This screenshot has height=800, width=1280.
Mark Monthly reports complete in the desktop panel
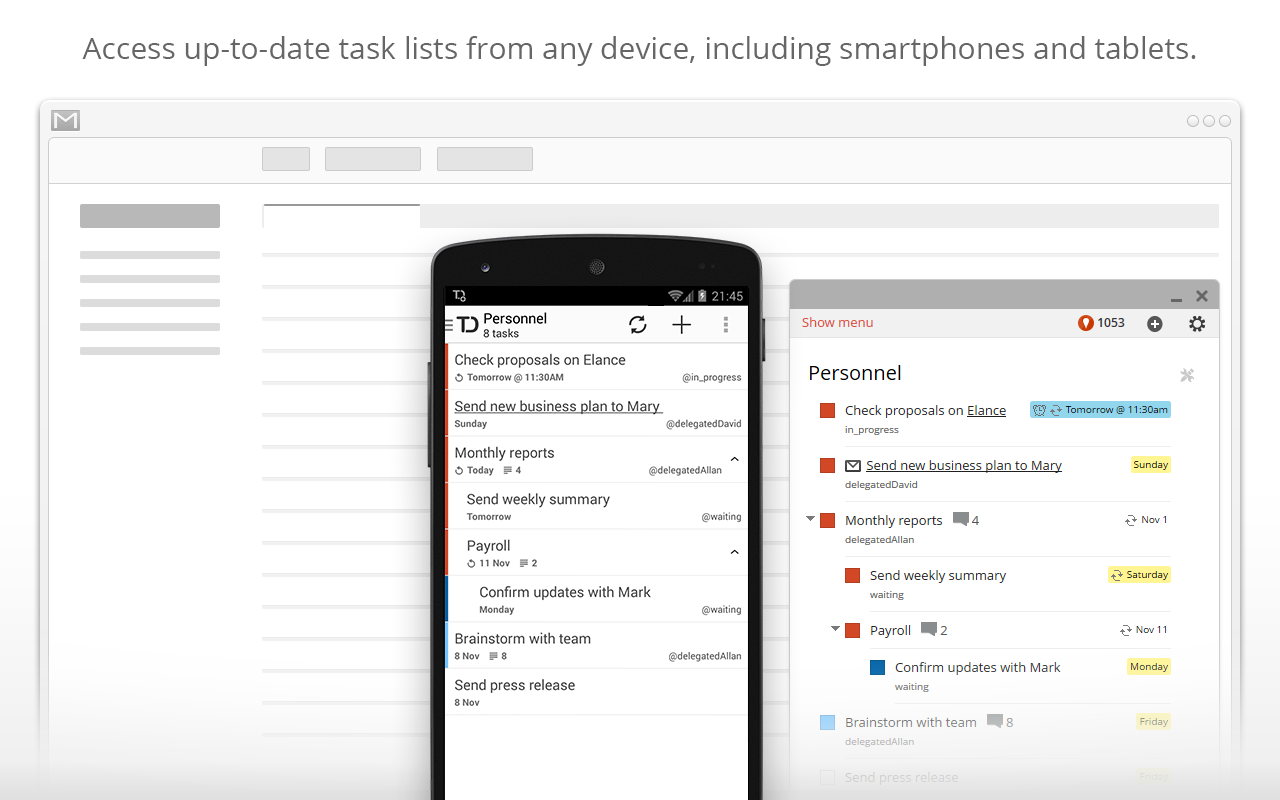click(x=827, y=521)
